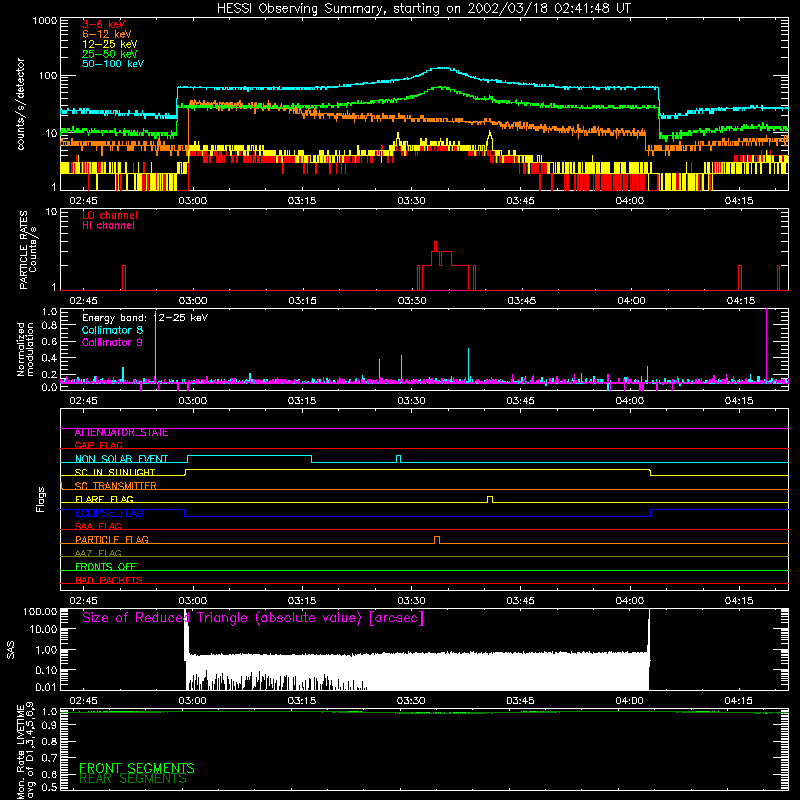Click the tall magenta Collimator 9 spike
This screenshot has height=800, width=800.
click(x=766, y=344)
